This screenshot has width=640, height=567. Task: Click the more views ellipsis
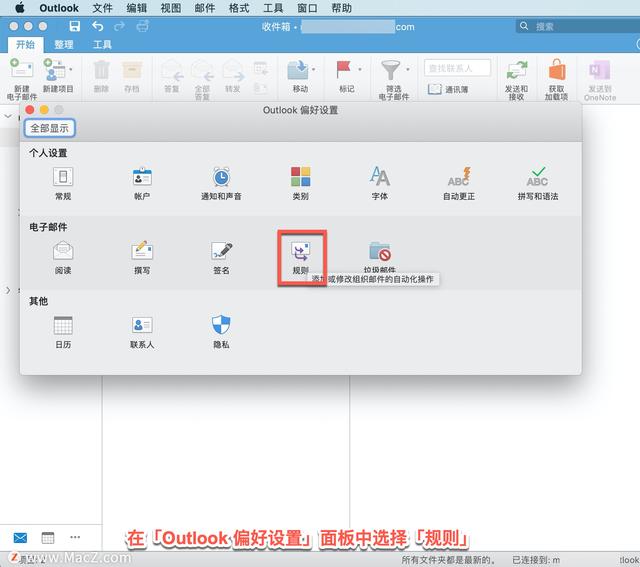(x=75, y=537)
